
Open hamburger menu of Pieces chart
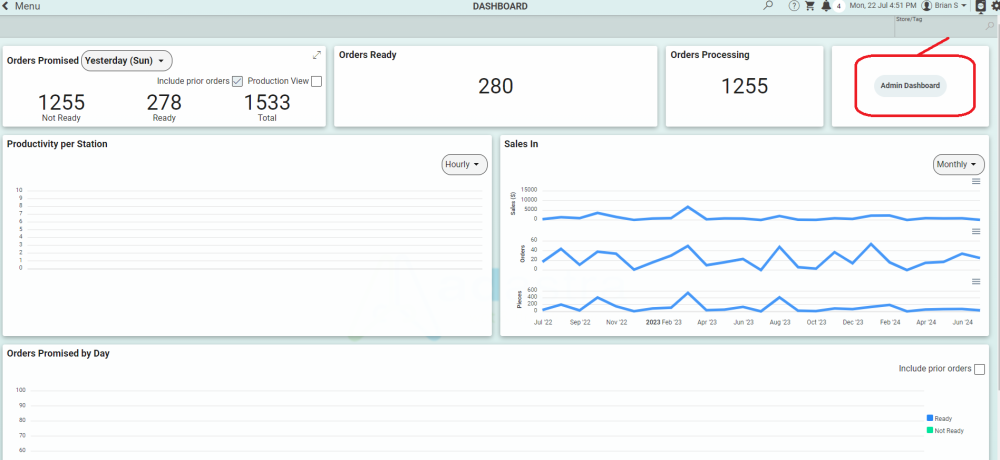pos(976,281)
